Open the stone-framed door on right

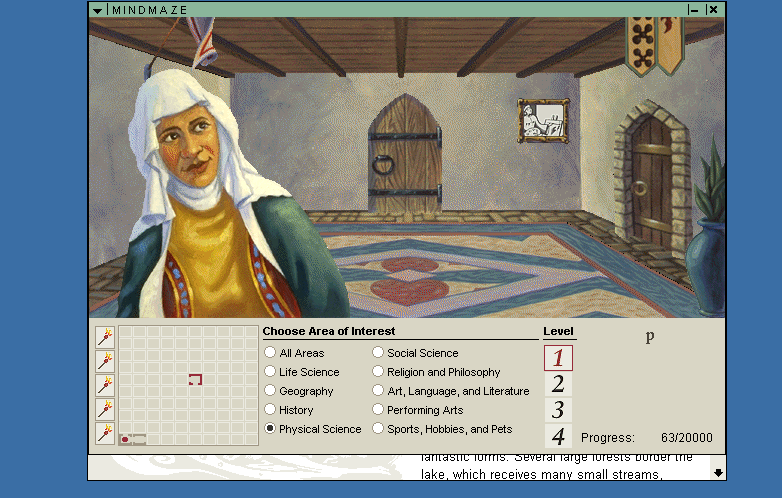tap(652, 180)
